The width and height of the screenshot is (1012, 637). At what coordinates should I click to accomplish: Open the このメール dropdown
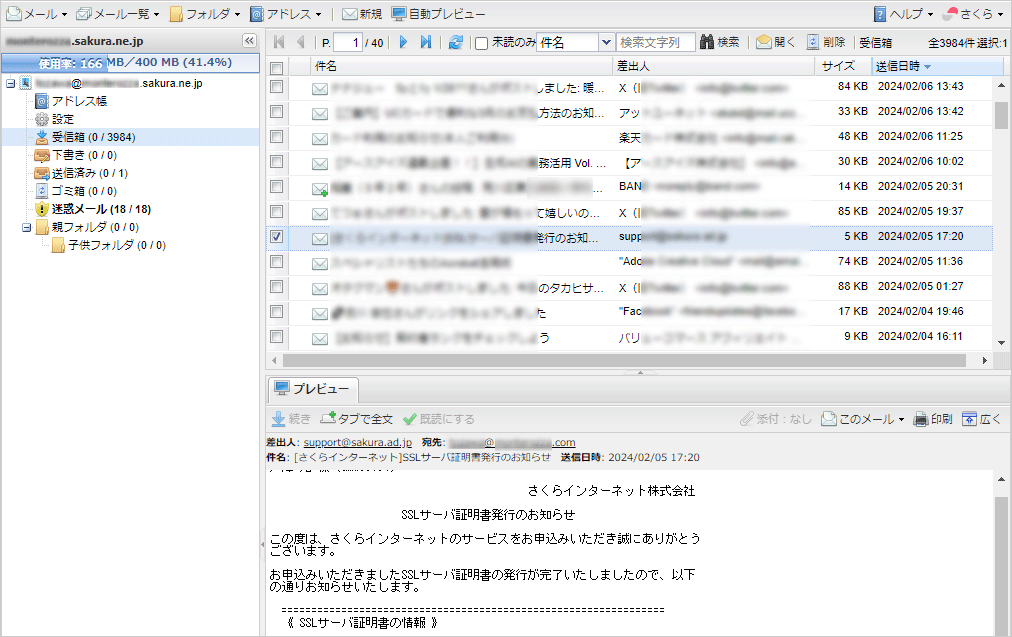863,419
